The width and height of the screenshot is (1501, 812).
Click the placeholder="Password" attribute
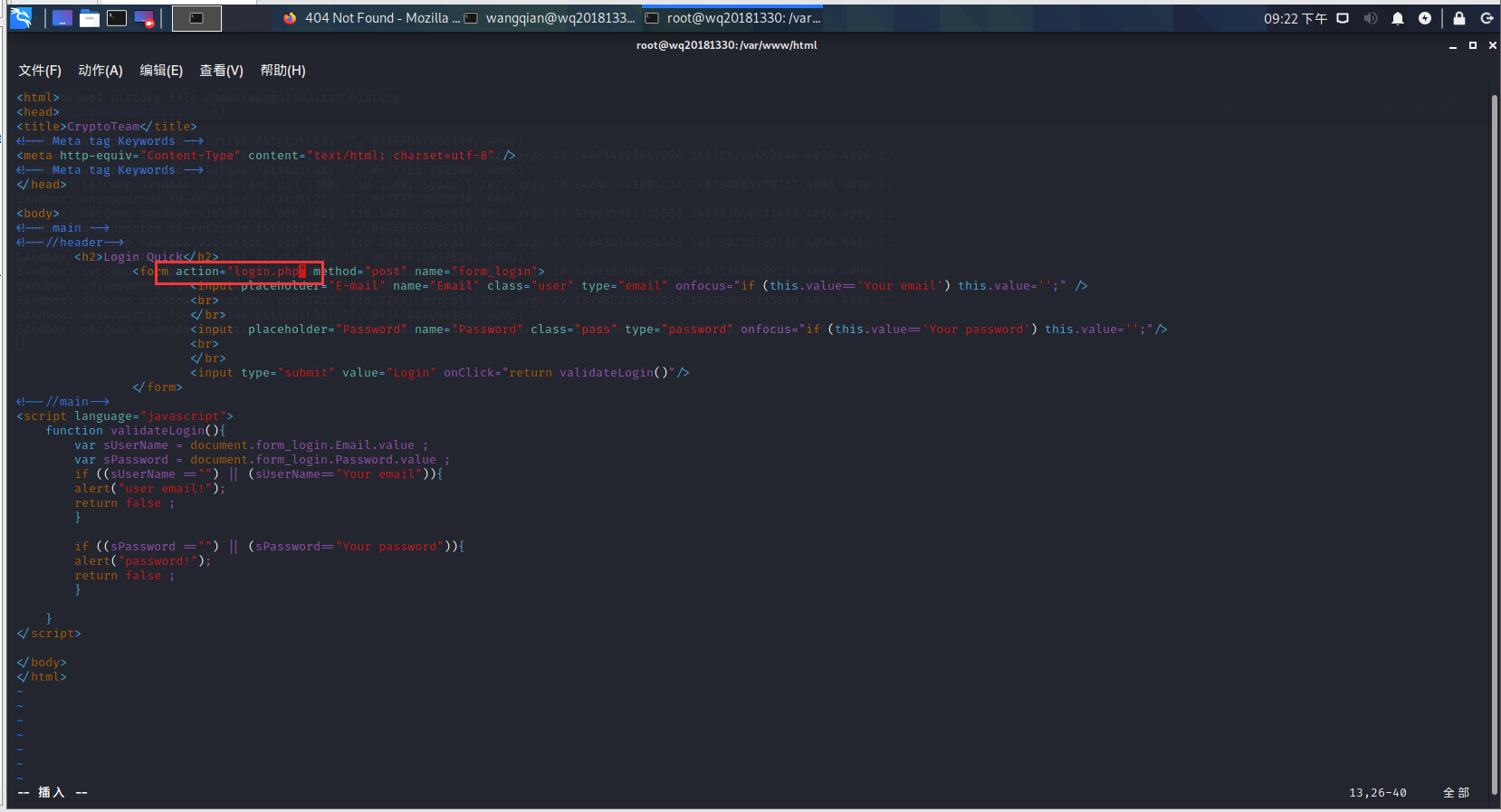pyautogui.click(x=328, y=330)
